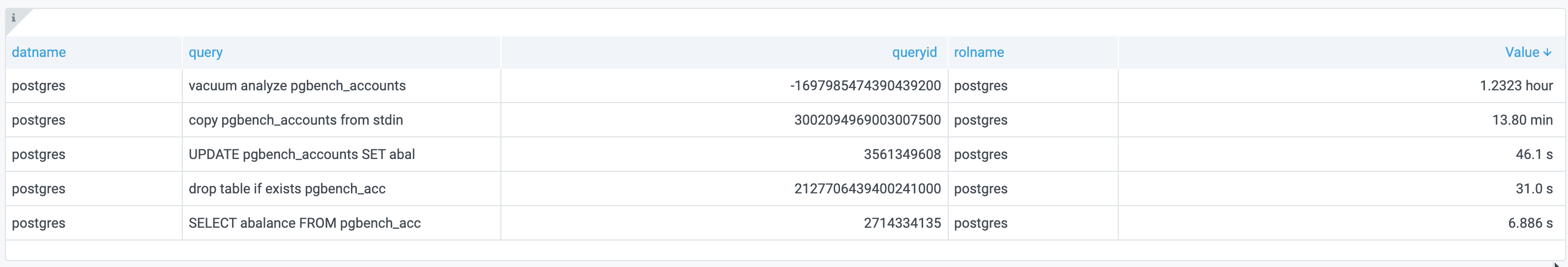Select the SELECT abalance FROM query cell
The image size is (1568, 267).
pos(304,223)
